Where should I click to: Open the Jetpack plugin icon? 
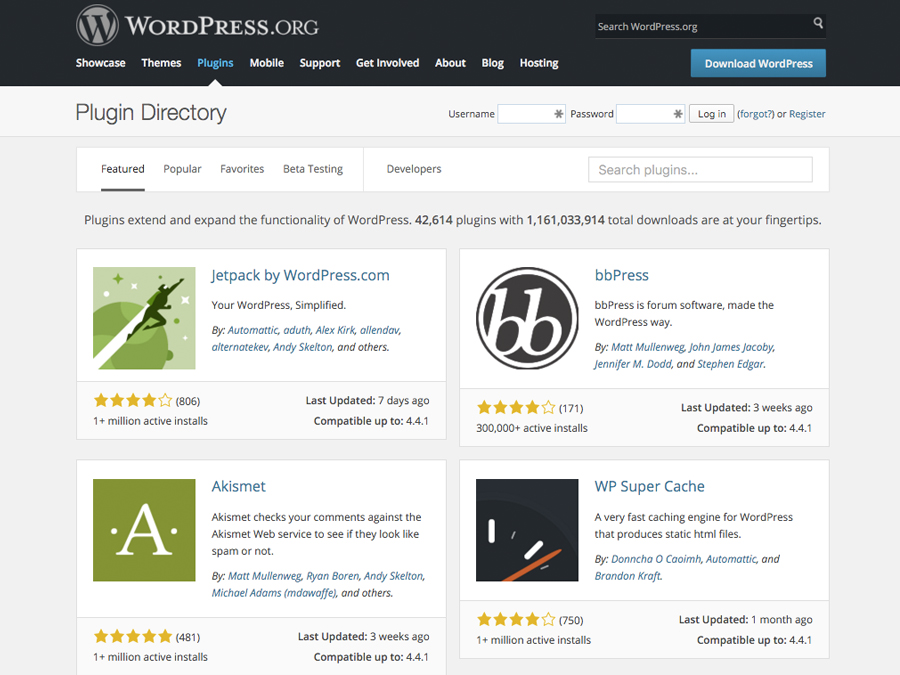(x=144, y=318)
